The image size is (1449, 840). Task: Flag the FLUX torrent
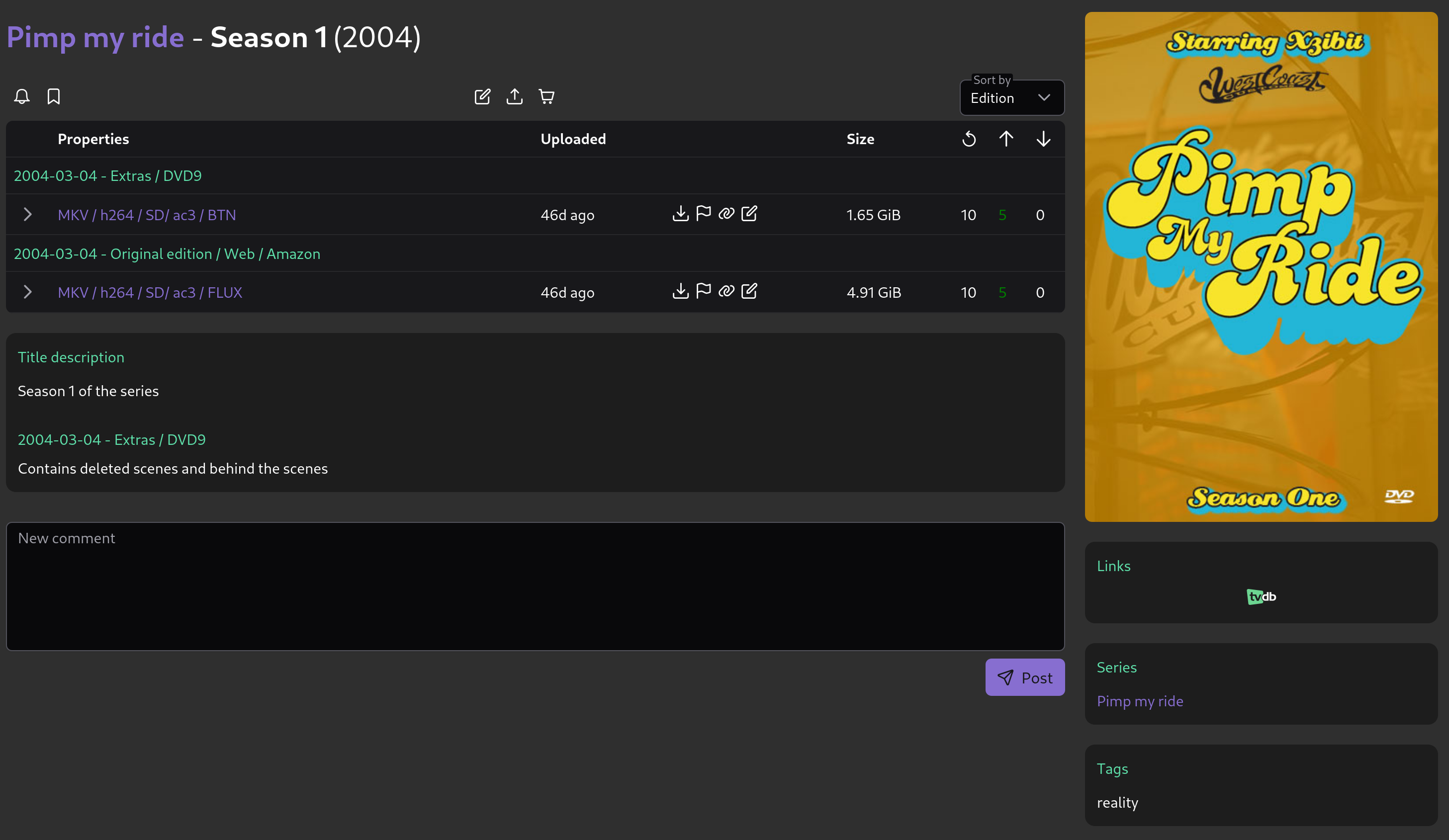[703, 291]
